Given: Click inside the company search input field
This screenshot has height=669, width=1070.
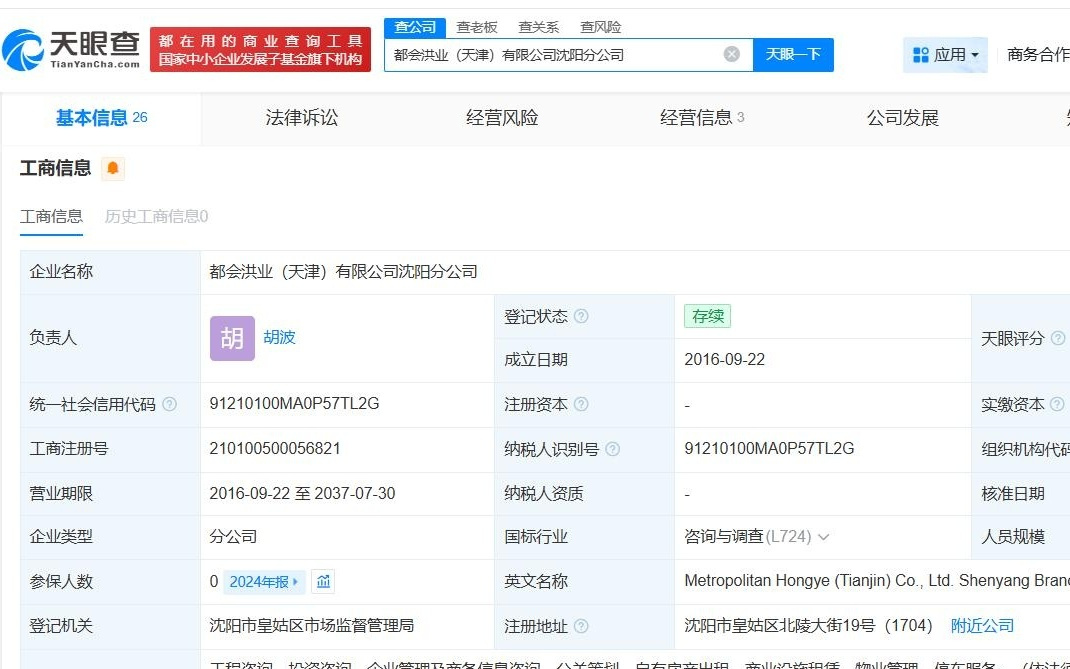Looking at the screenshot, I should point(560,55).
